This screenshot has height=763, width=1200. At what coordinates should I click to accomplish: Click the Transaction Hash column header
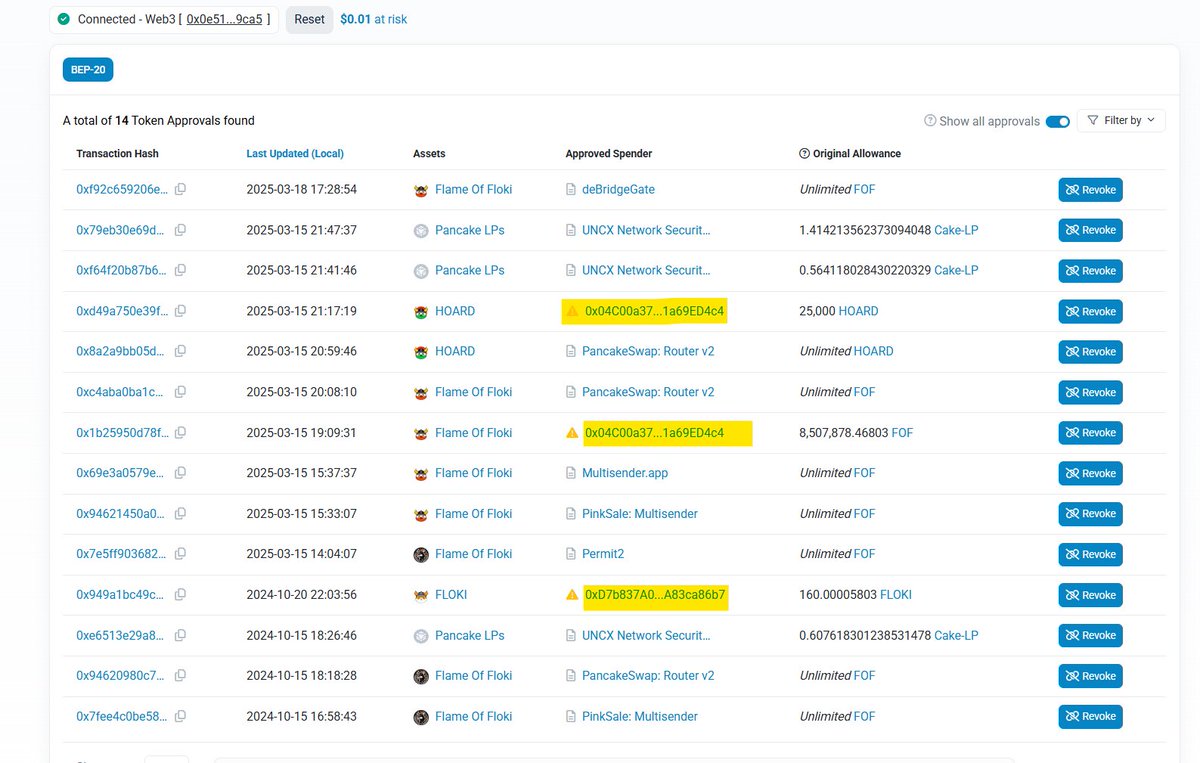click(117, 154)
